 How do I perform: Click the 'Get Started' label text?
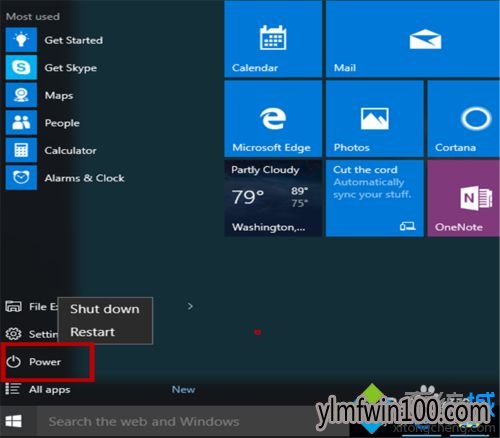coord(74,40)
